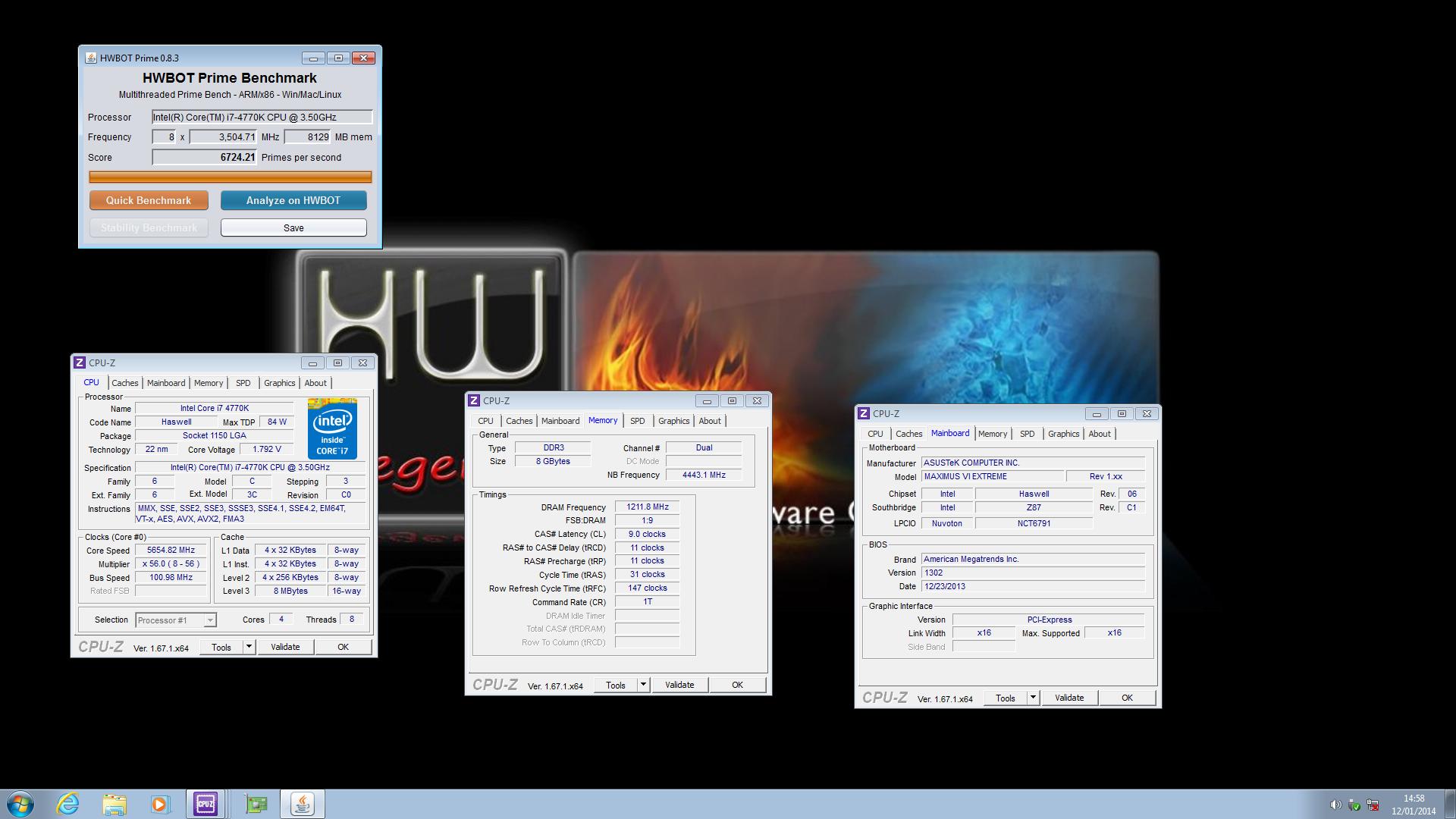This screenshot has width=1456, height=819.
Task: Open SPD tab in Memory window
Action: [637, 421]
